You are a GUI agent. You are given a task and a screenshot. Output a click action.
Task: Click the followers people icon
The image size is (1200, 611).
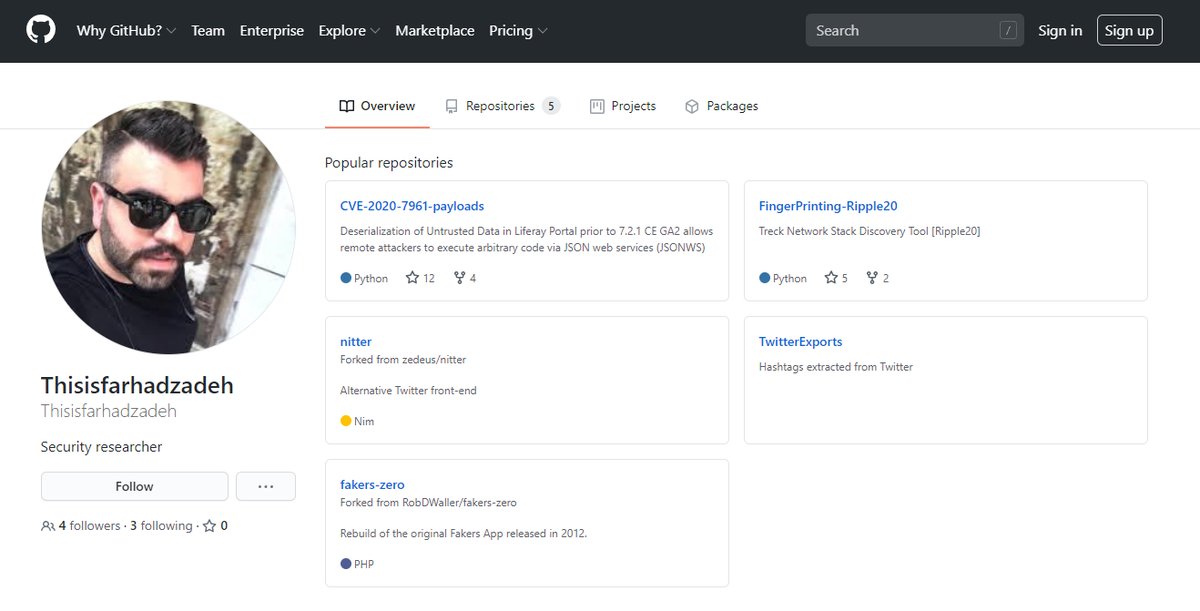48,526
